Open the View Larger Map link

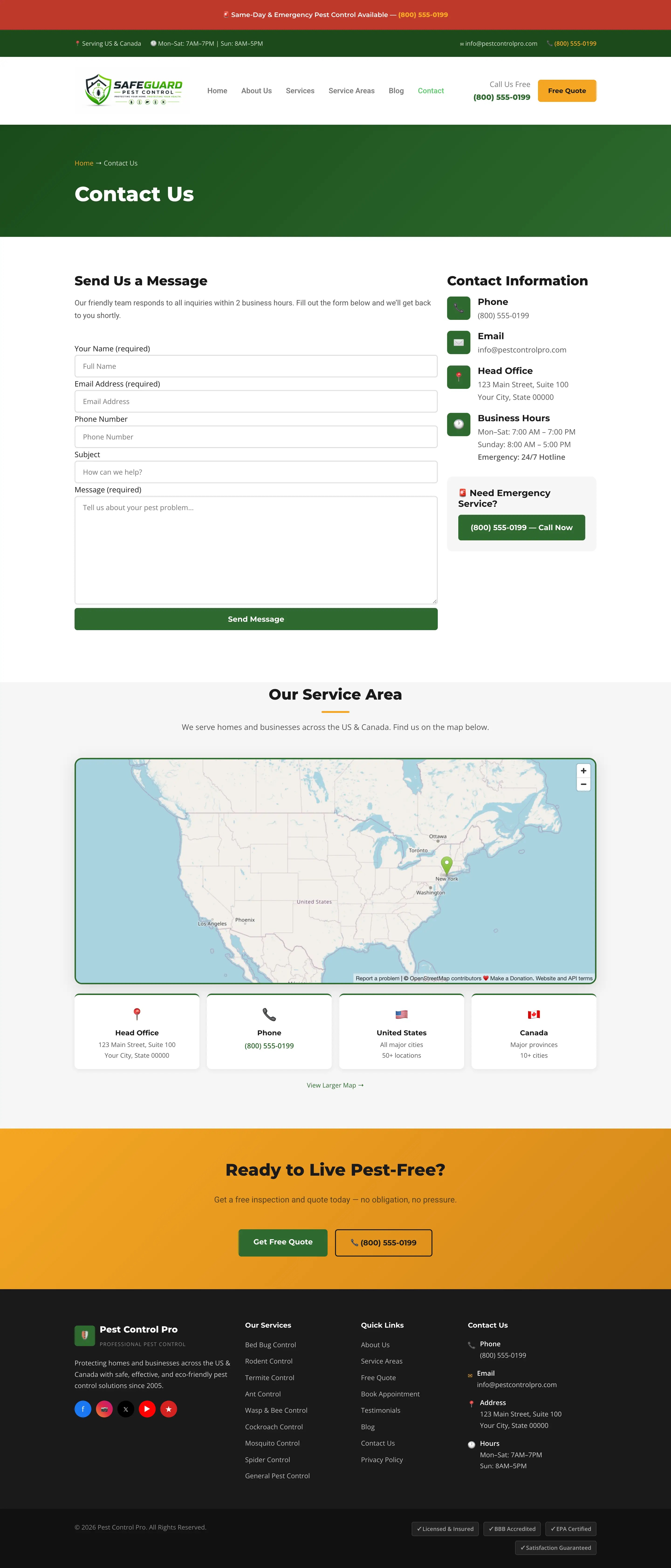click(x=335, y=1085)
